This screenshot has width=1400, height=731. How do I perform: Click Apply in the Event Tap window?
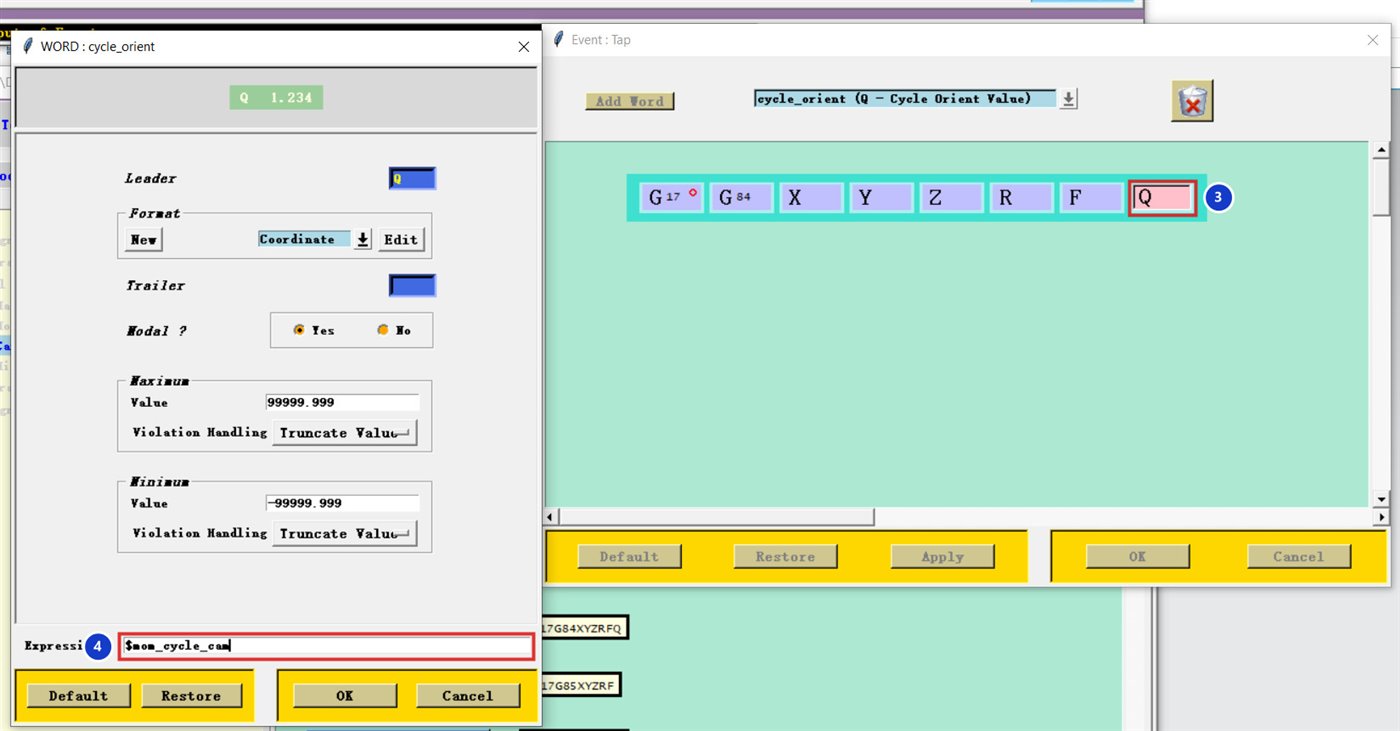click(x=942, y=557)
